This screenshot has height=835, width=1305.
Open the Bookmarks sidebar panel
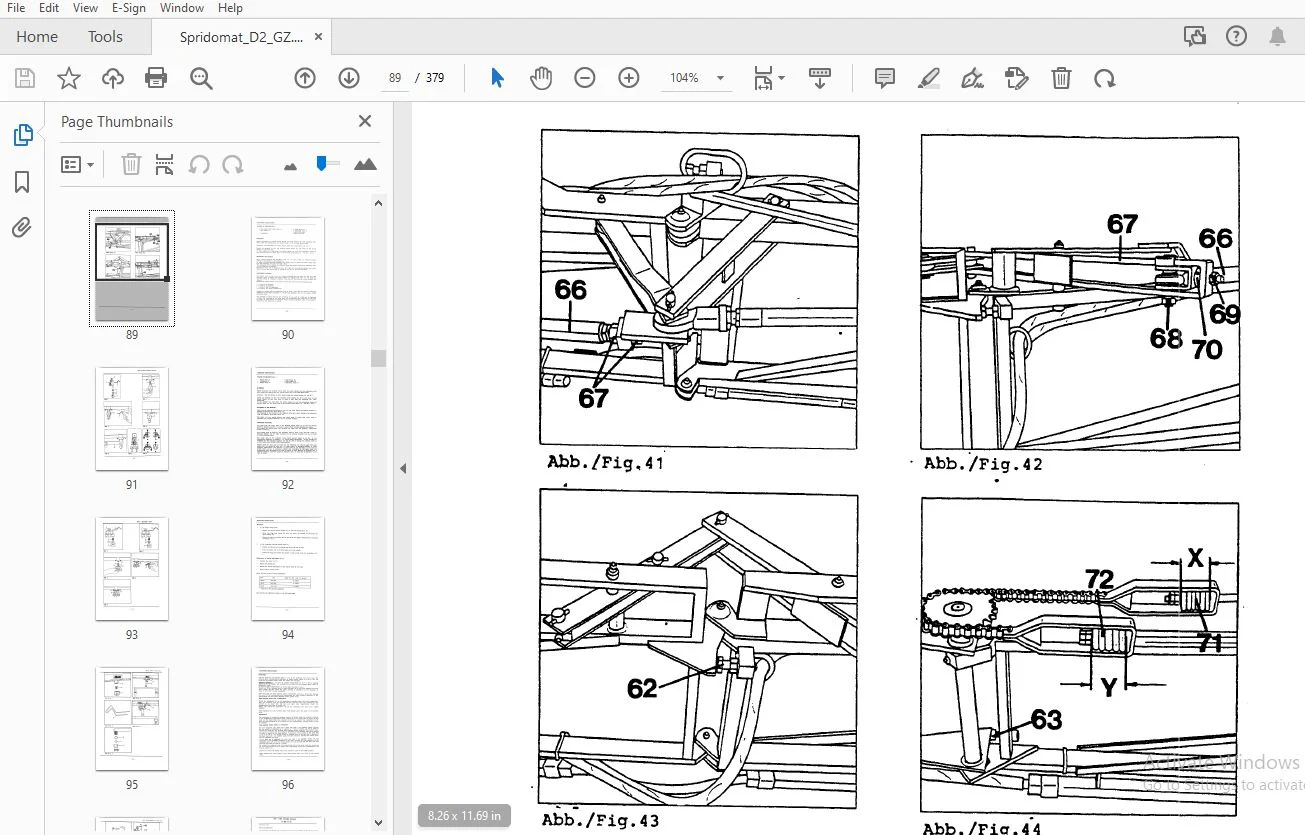(22, 182)
